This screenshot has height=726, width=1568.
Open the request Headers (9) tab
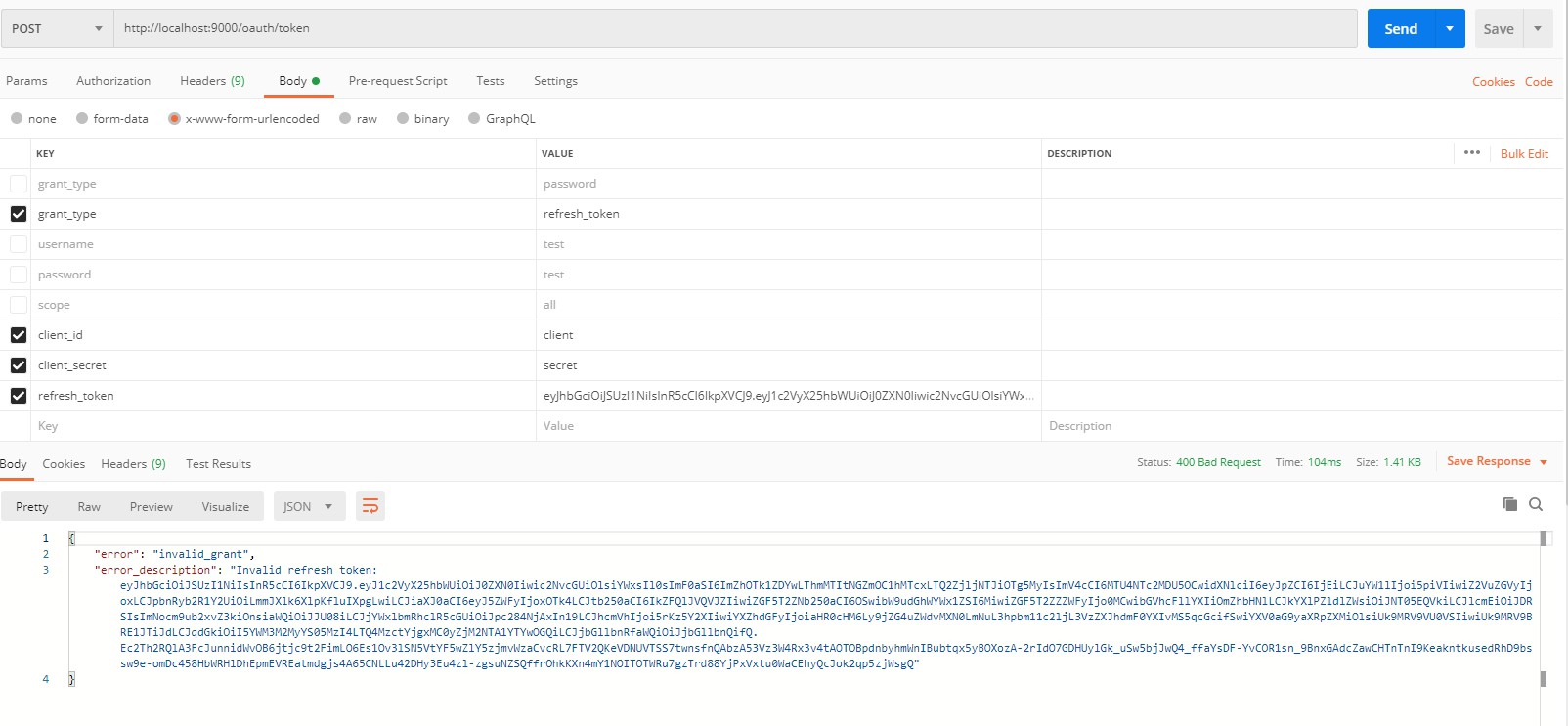pyautogui.click(x=212, y=81)
